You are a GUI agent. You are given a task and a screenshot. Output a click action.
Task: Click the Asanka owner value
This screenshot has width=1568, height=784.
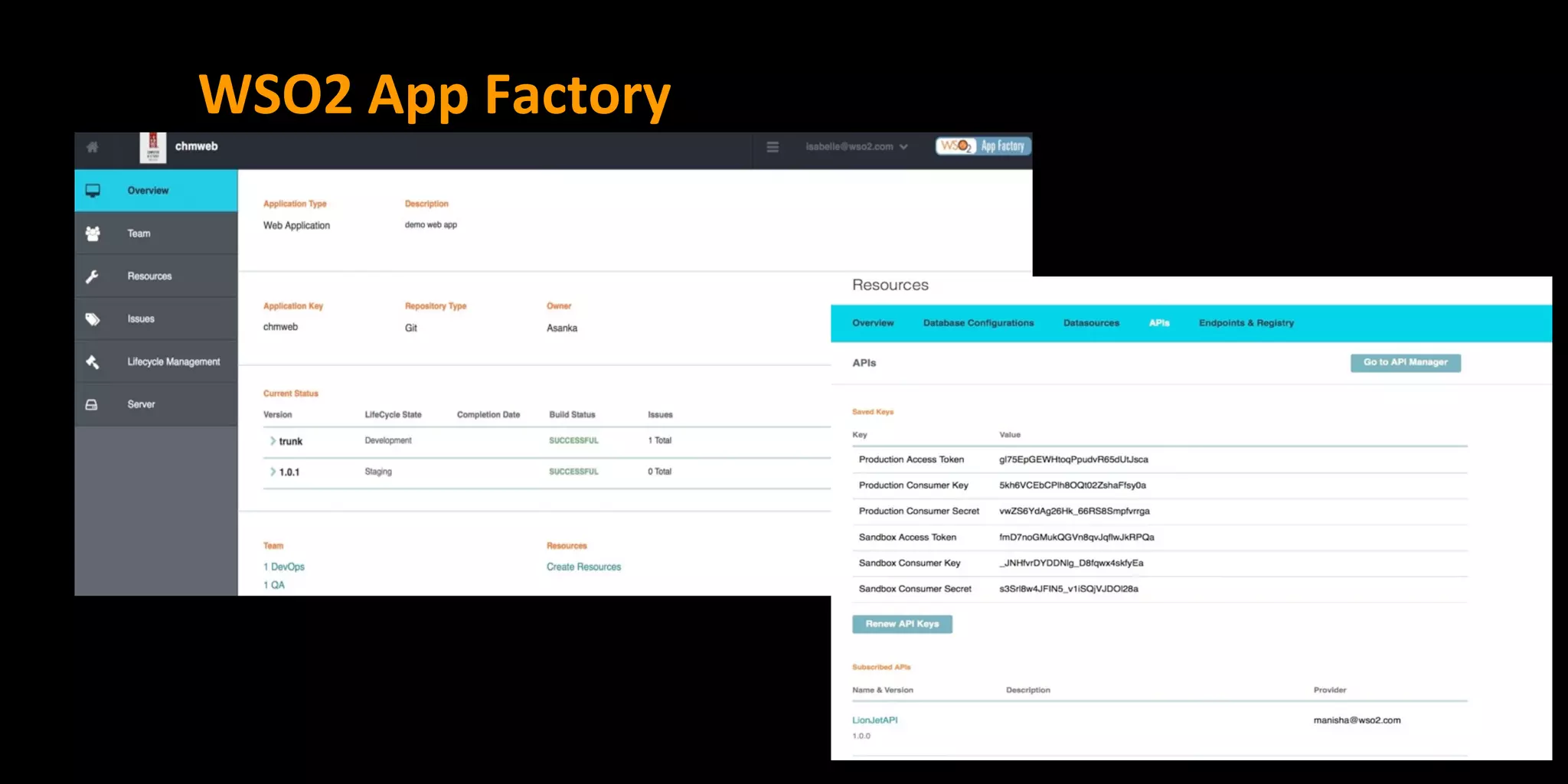click(x=562, y=328)
